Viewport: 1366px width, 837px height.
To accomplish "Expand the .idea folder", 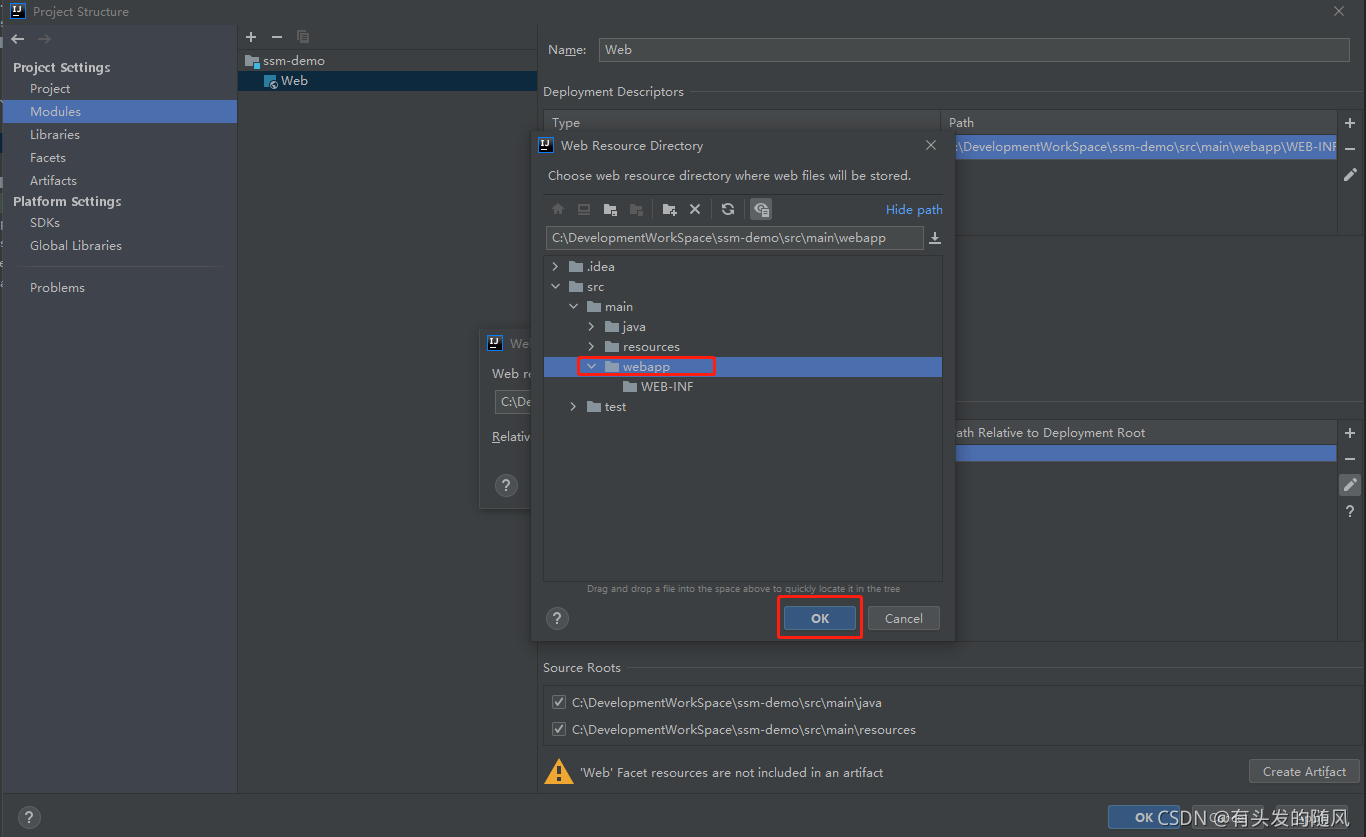I will pyautogui.click(x=556, y=267).
